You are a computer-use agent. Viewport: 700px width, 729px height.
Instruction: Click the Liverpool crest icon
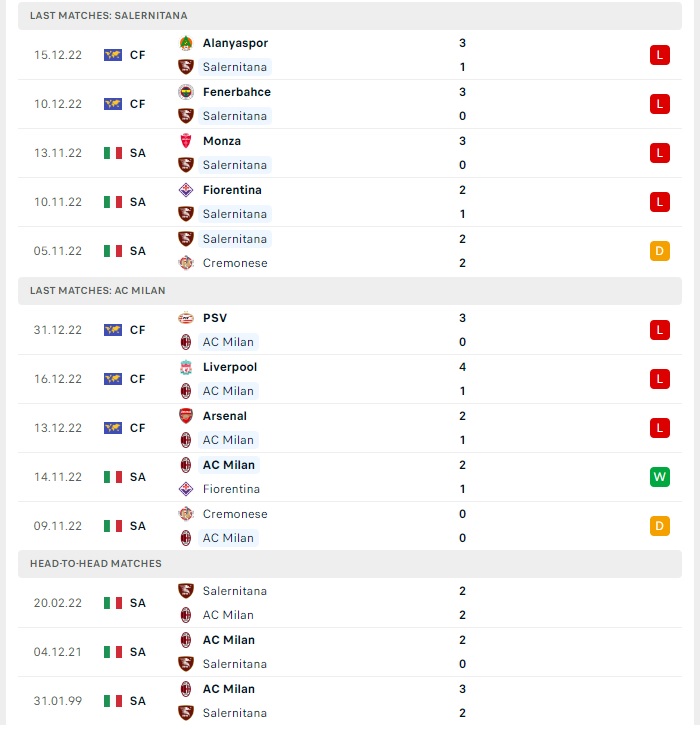186,367
